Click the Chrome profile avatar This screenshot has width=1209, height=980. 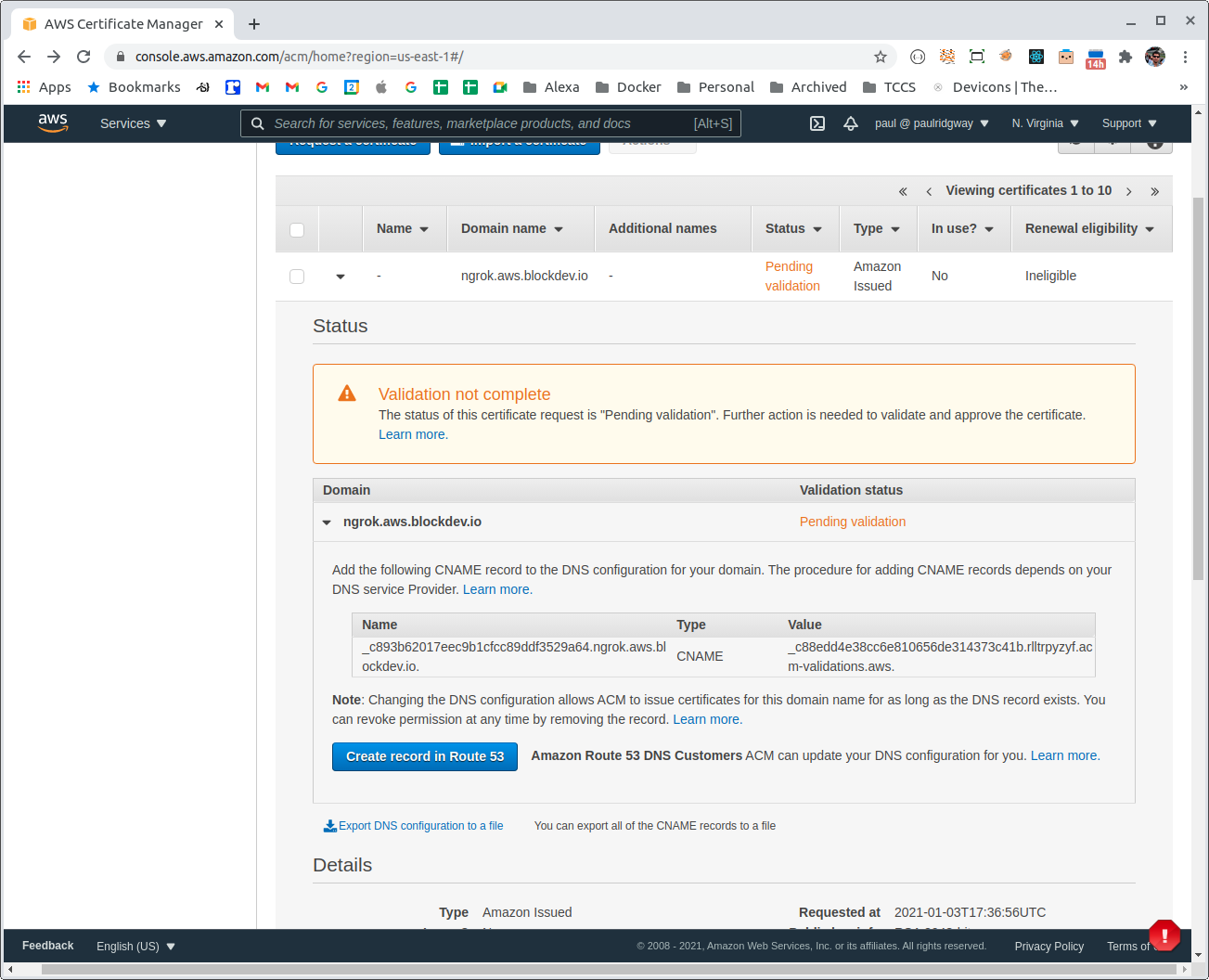(1155, 57)
